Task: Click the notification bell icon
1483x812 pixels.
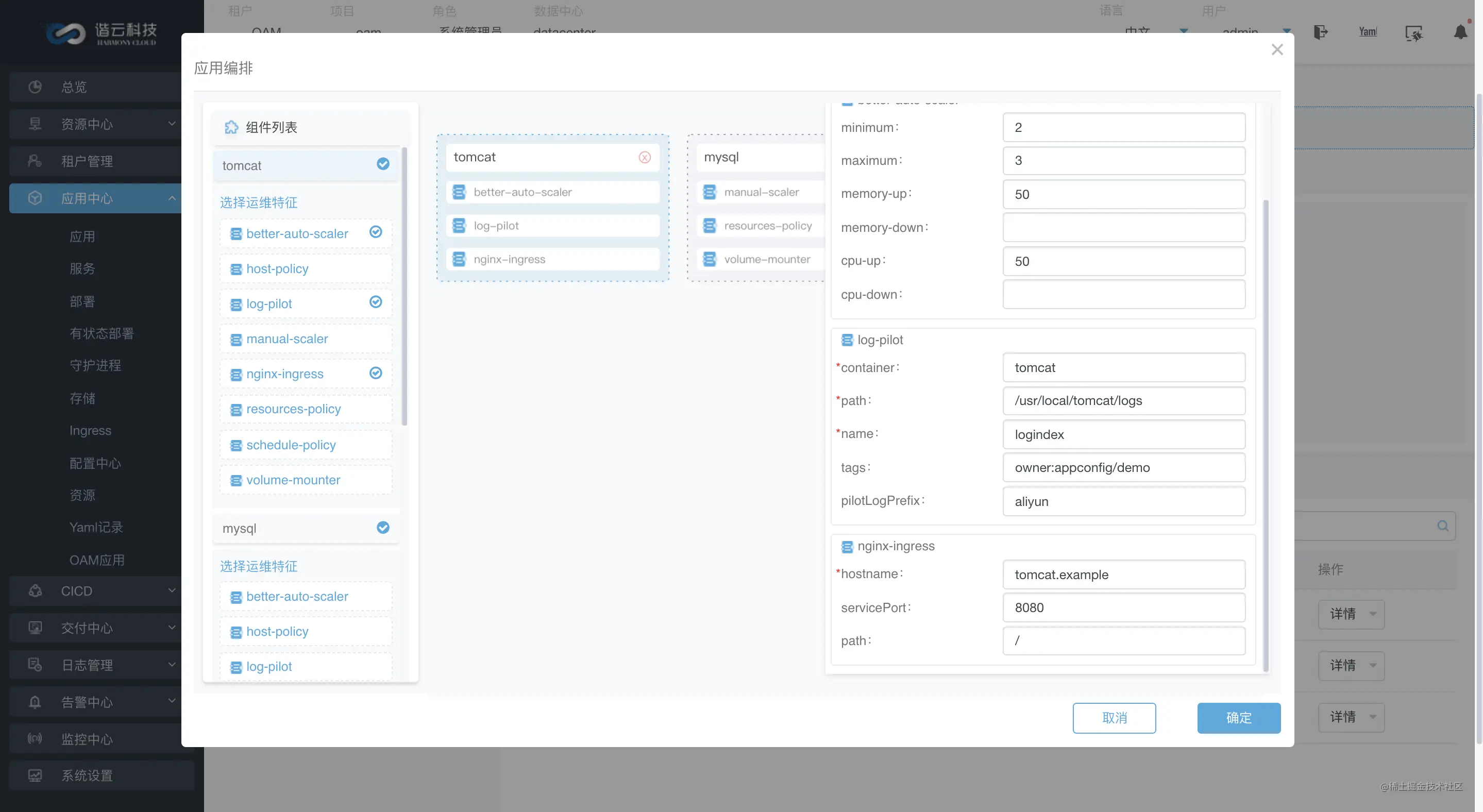Action: click(1460, 32)
